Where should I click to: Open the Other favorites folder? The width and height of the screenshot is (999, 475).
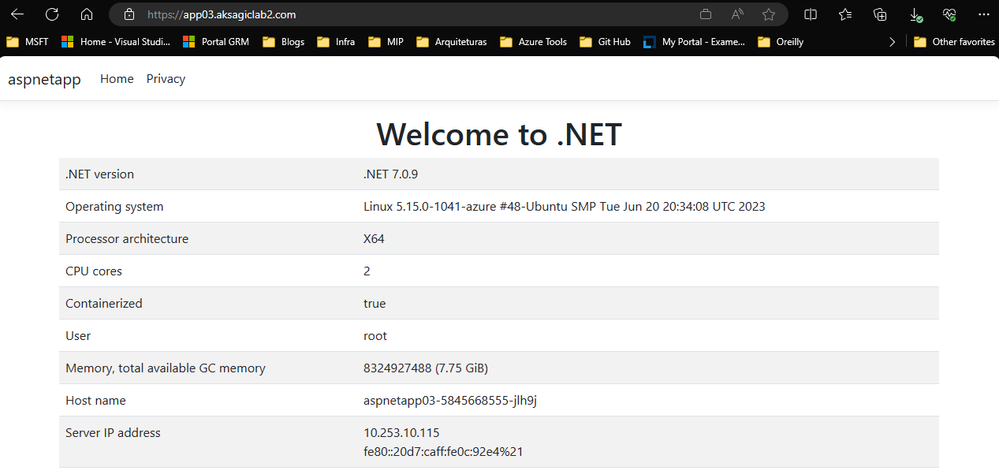[x=954, y=42]
